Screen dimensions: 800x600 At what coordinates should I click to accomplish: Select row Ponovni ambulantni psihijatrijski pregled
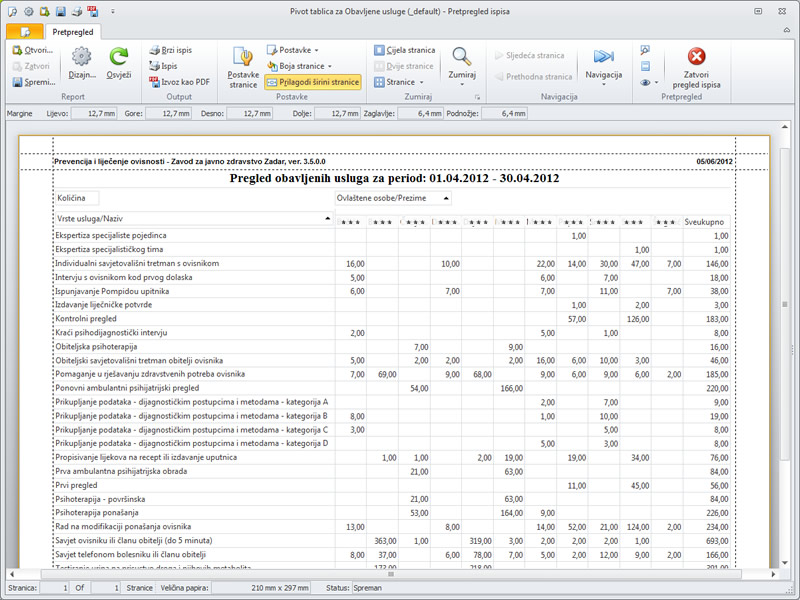tap(392, 388)
